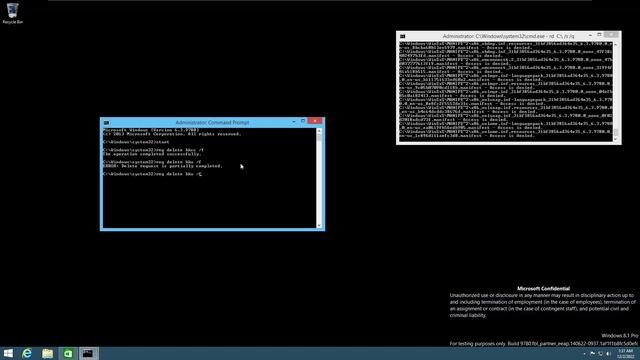Screen dimensions: 640x360
Task: Click scrollbar thumb in Command Prompt window
Action: [x=319, y=137]
